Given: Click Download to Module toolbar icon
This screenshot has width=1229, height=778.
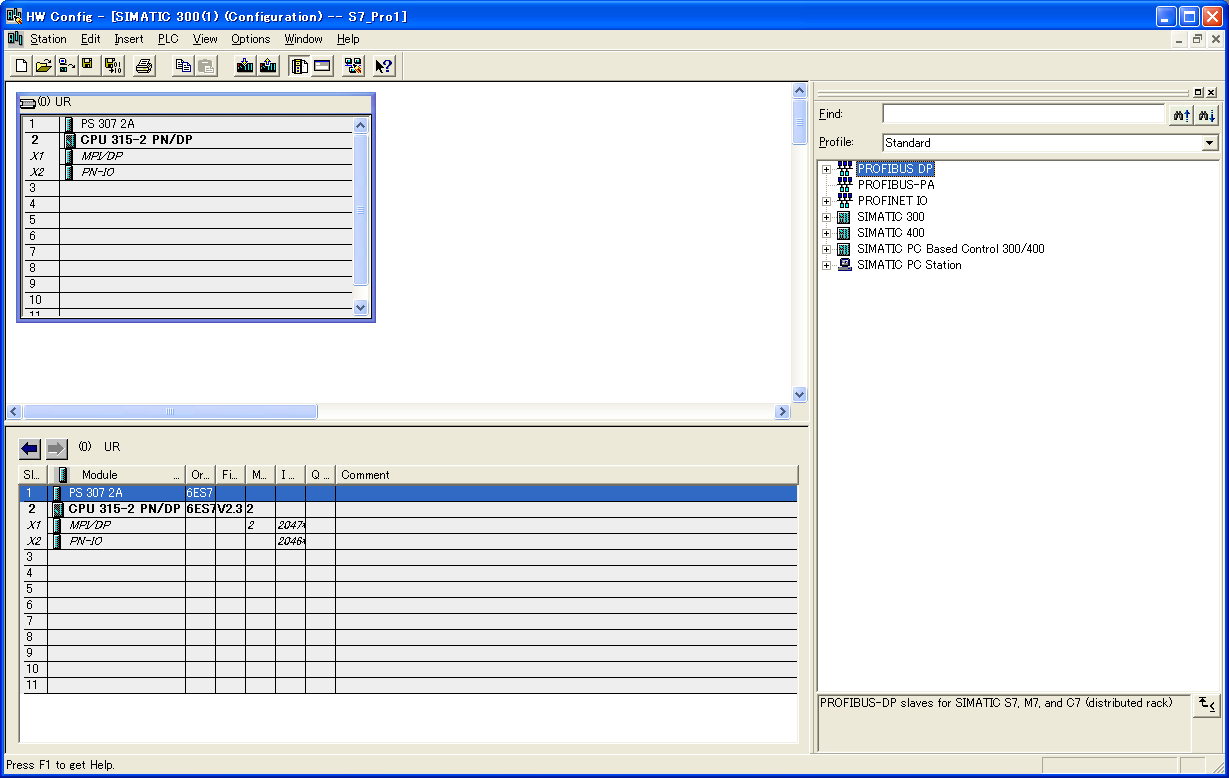Looking at the screenshot, I should (x=245, y=66).
